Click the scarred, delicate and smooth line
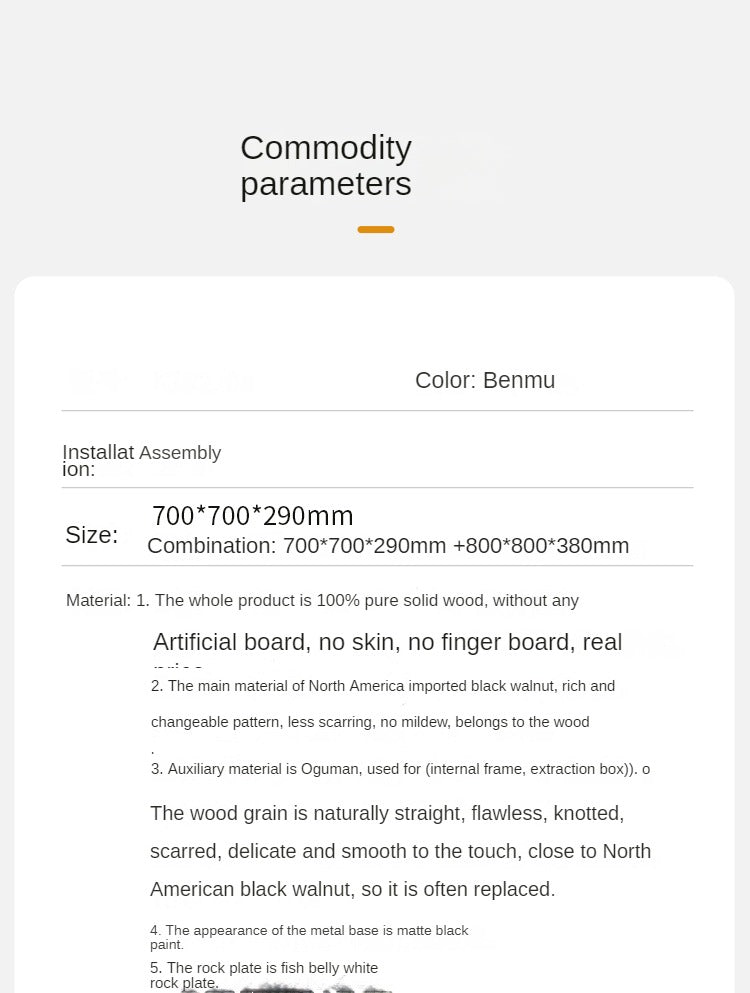 click(400, 851)
